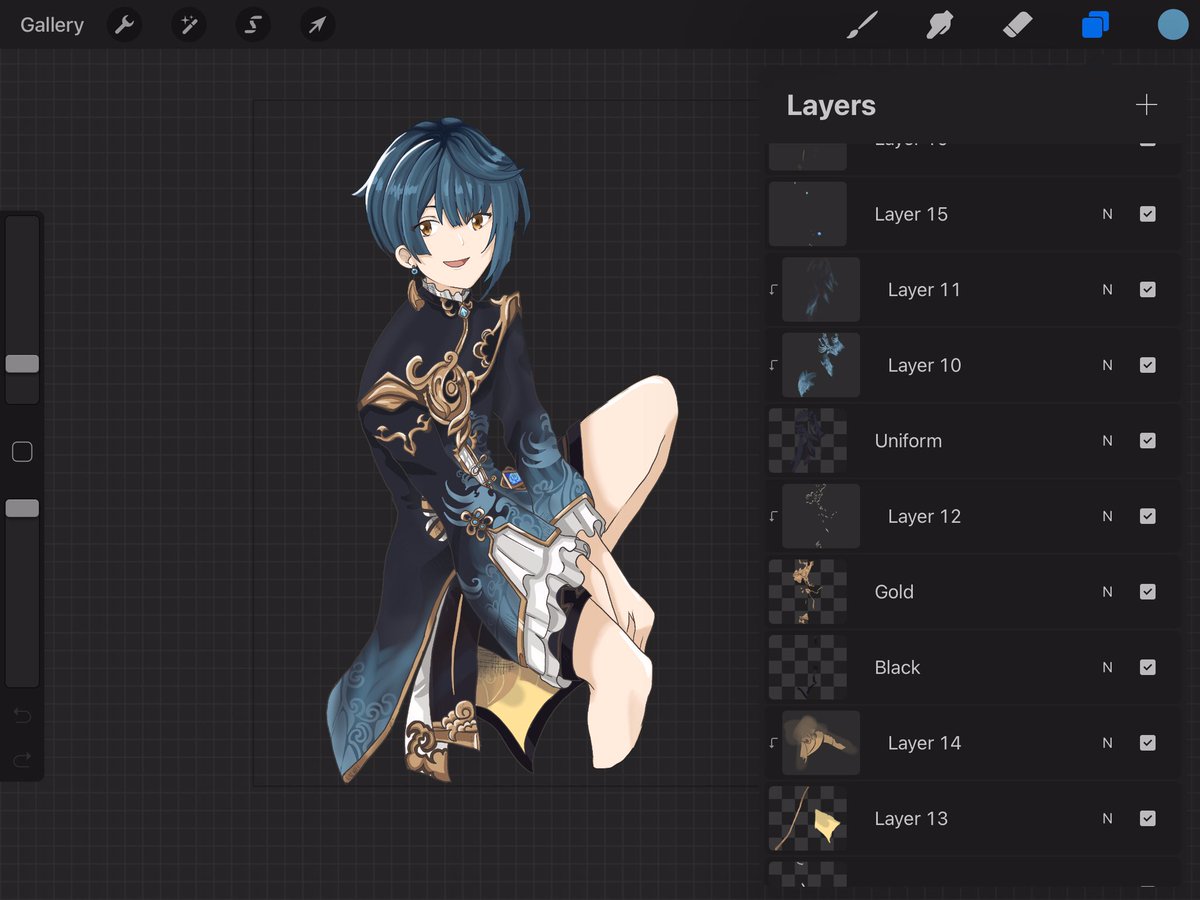Click the 'Layer 12' name text

(x=924, y=516)
